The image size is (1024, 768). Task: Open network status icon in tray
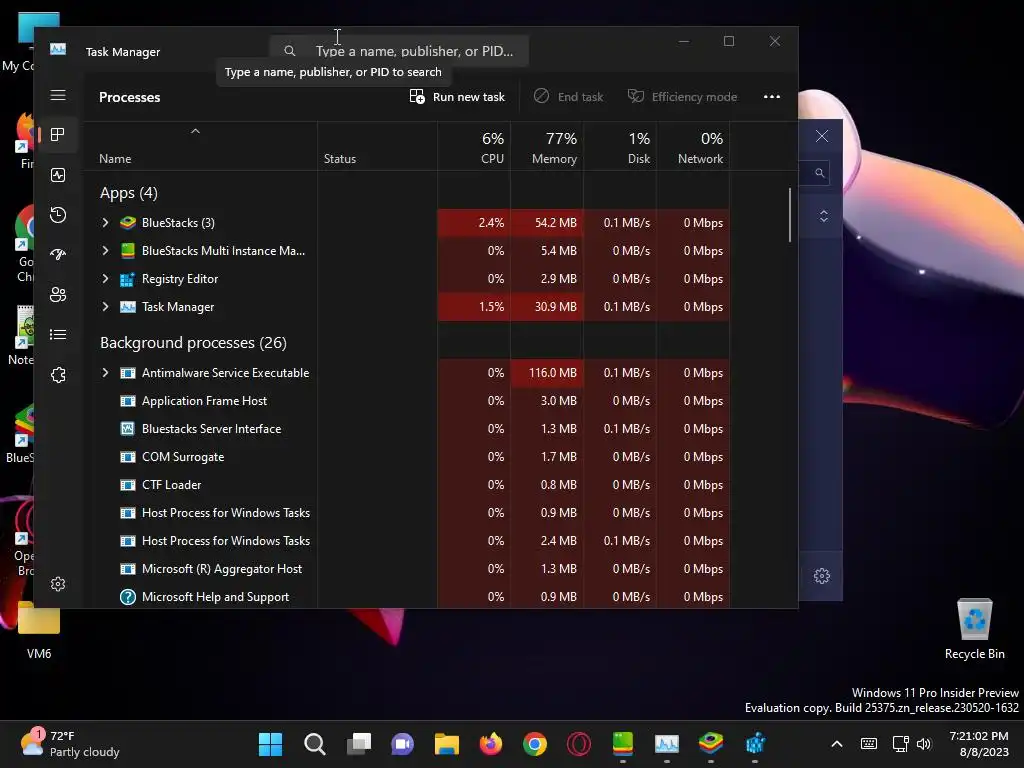pos(900,744)
